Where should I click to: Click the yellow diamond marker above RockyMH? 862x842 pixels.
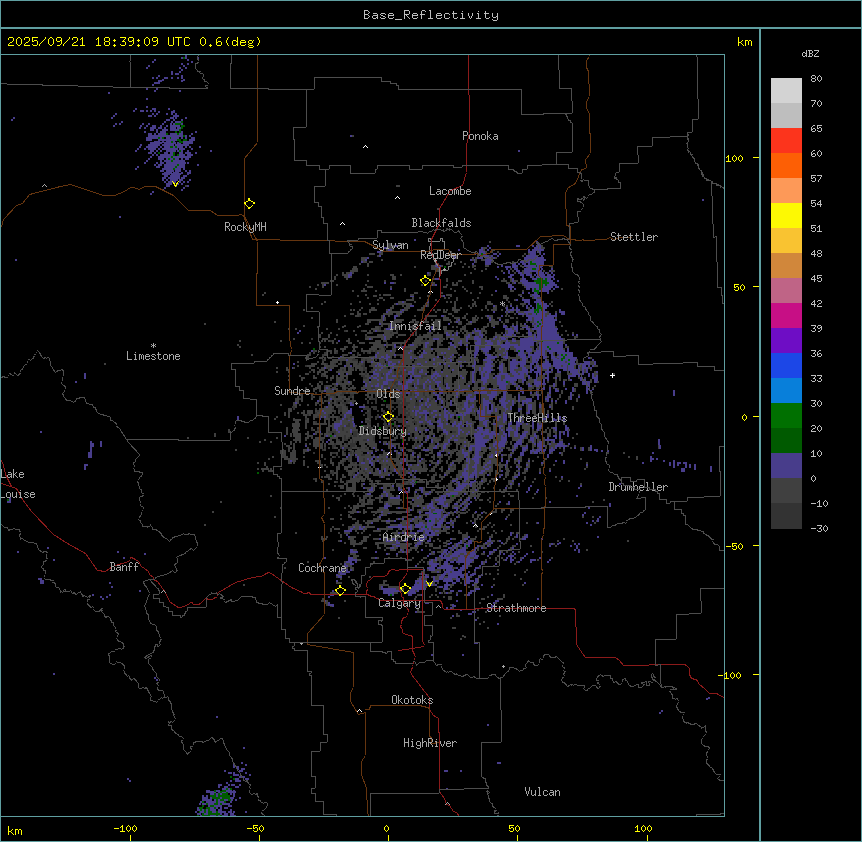[249, 203]
